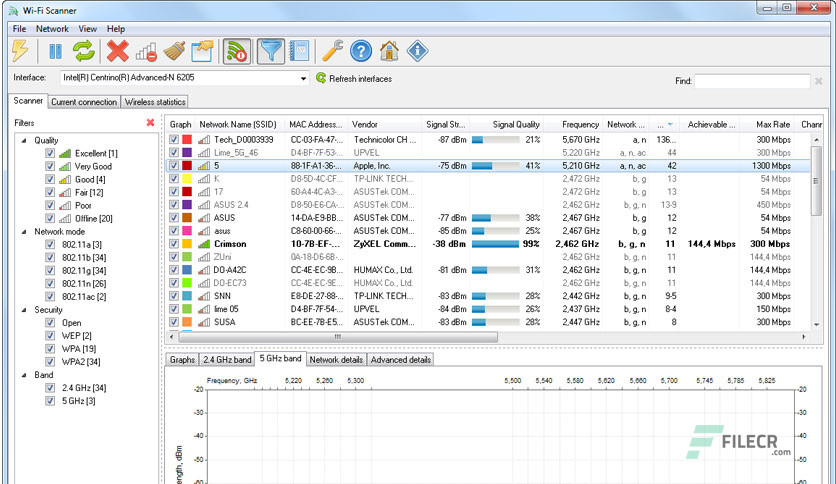Image resolution: width=836 pixels, height=484 pixels.
Task: Sort by Signal Quality column header
Action: (x=506, y=124)
